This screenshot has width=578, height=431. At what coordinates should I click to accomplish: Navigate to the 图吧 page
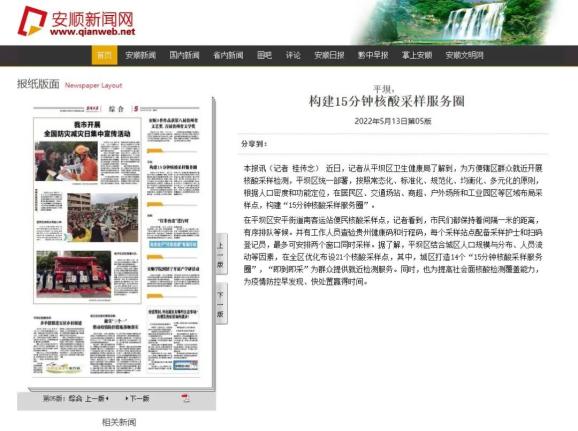[264, 55]
